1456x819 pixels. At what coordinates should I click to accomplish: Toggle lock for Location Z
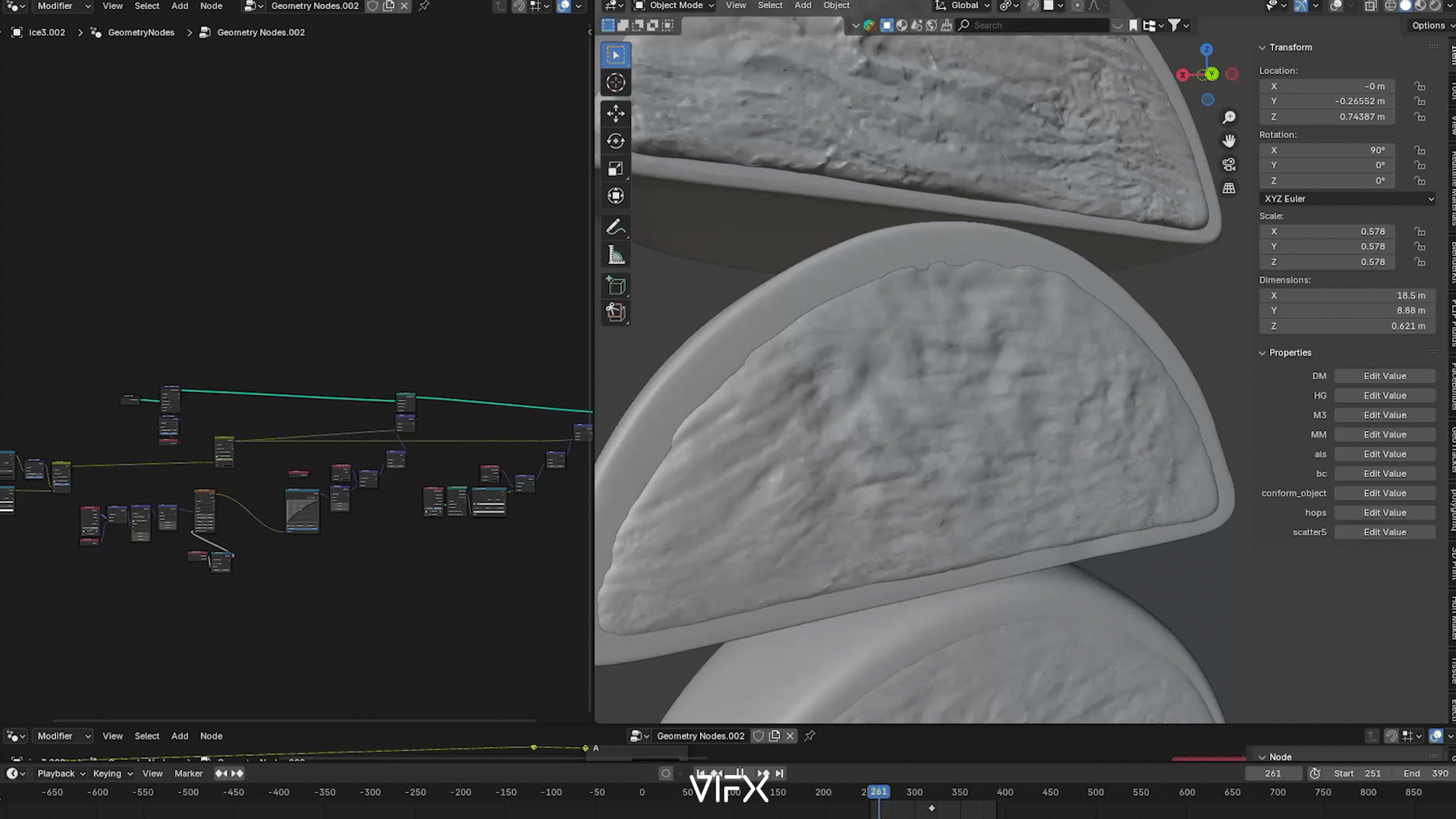pyautogui.click(x=1420, y=117)
